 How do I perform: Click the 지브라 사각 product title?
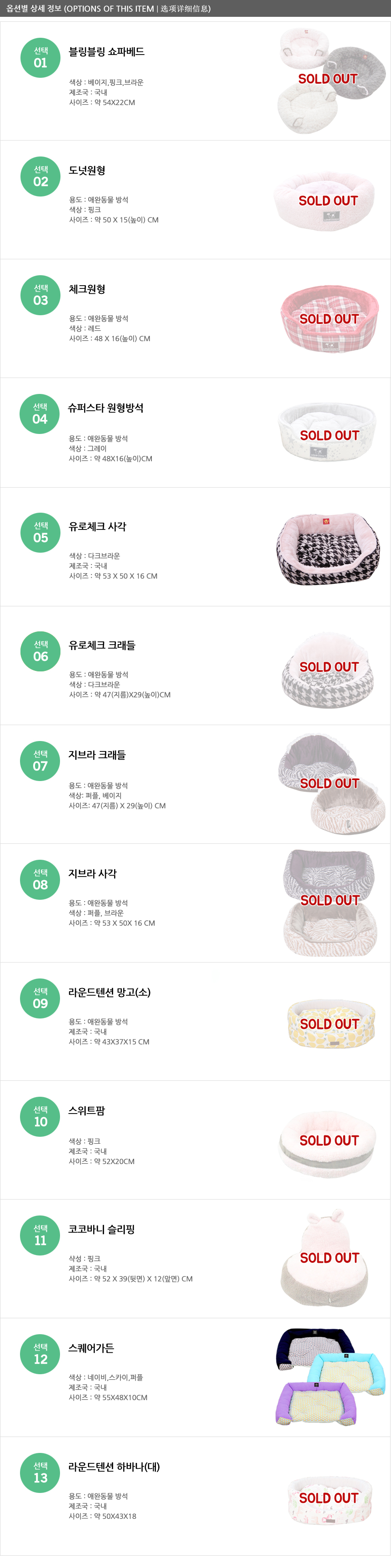92,873
